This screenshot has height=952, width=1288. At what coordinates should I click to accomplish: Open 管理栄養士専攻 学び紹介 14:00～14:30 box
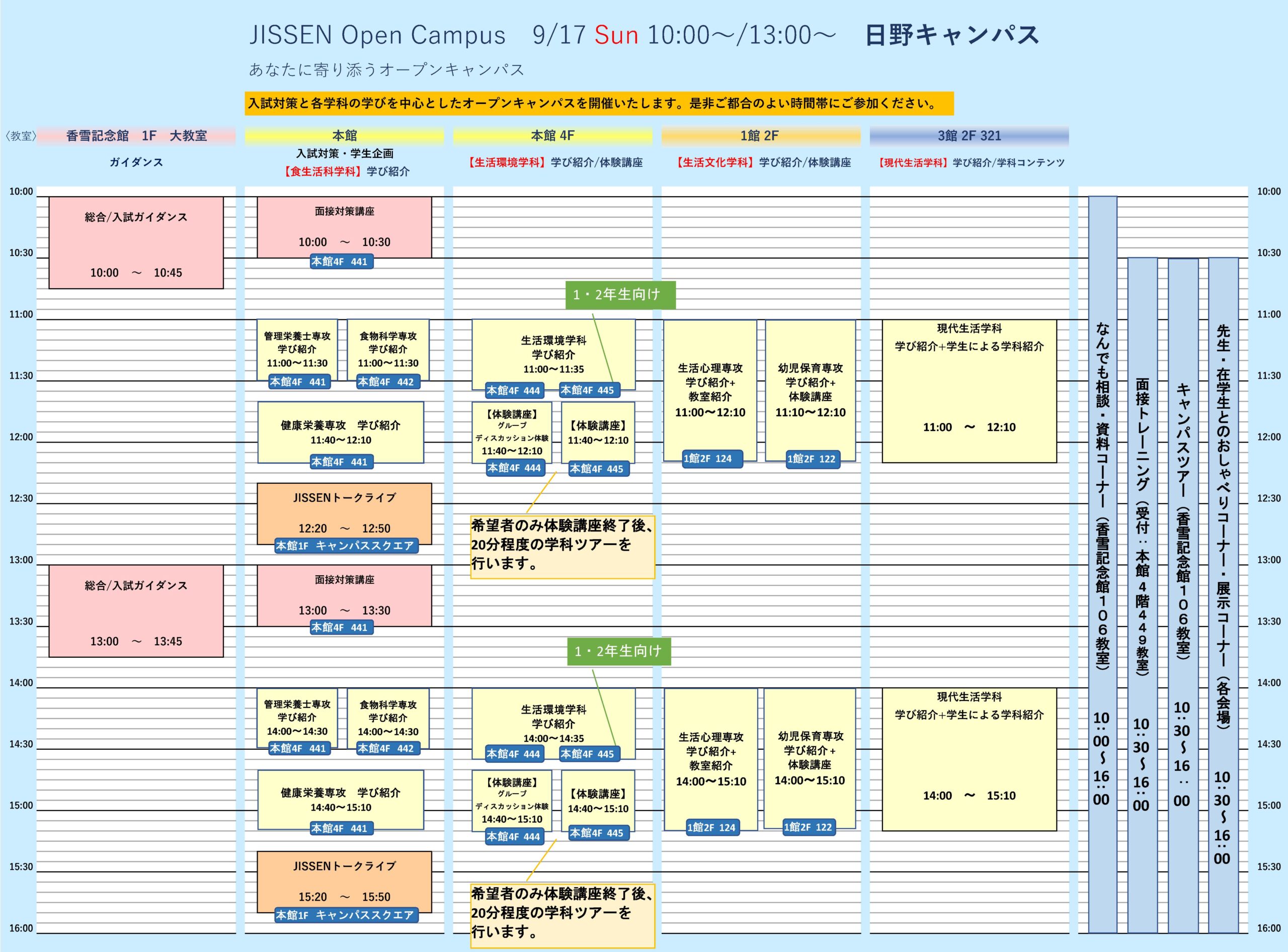[x=297, y=718]
